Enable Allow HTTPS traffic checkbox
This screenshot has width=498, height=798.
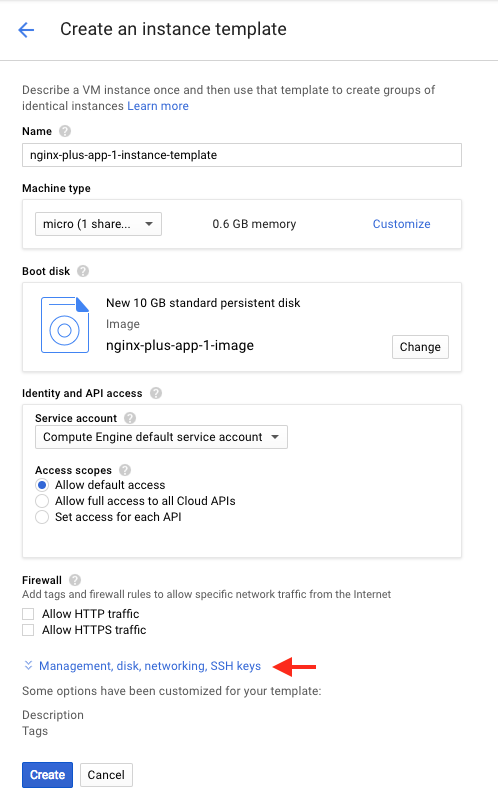(x=28, y=631)
